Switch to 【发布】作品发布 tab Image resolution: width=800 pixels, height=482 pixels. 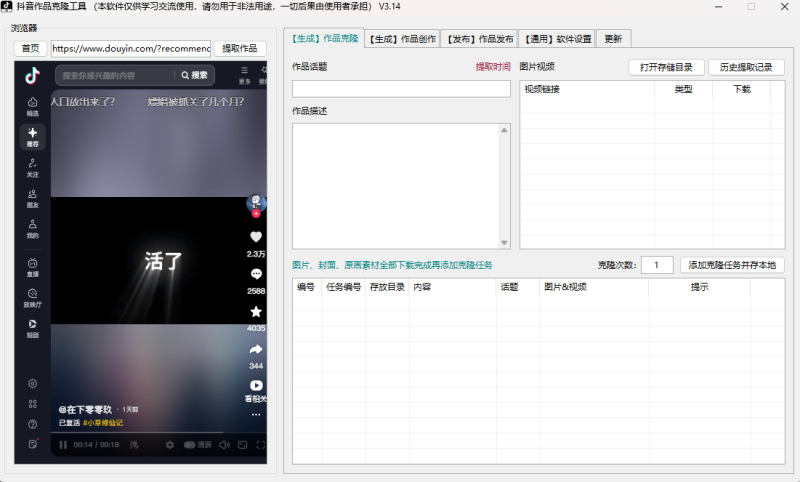480,39
